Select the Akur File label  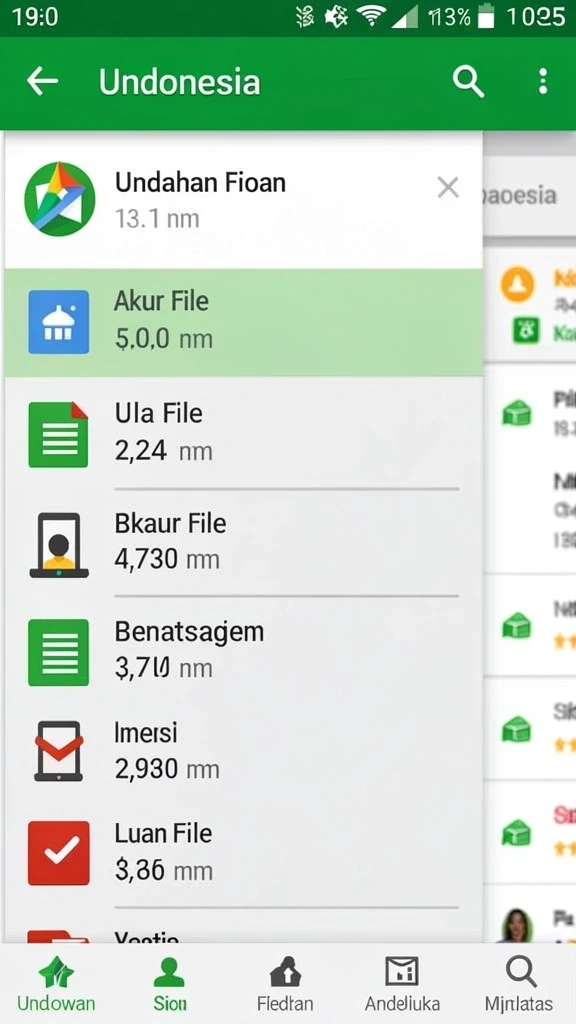(x=161, y=301)
